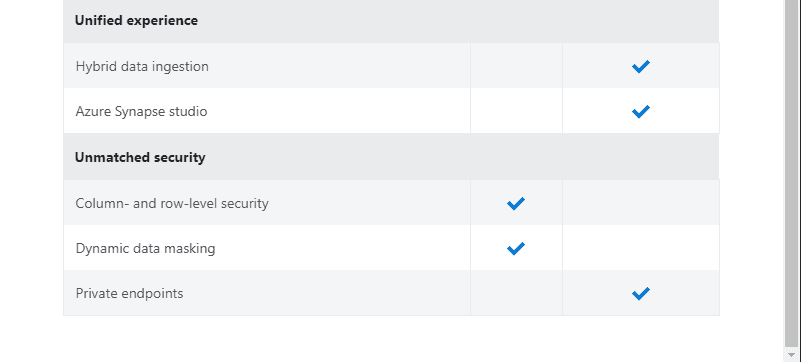
Task: Click the checkmark in the Hybrid data ingestion row
Action: 641,66
